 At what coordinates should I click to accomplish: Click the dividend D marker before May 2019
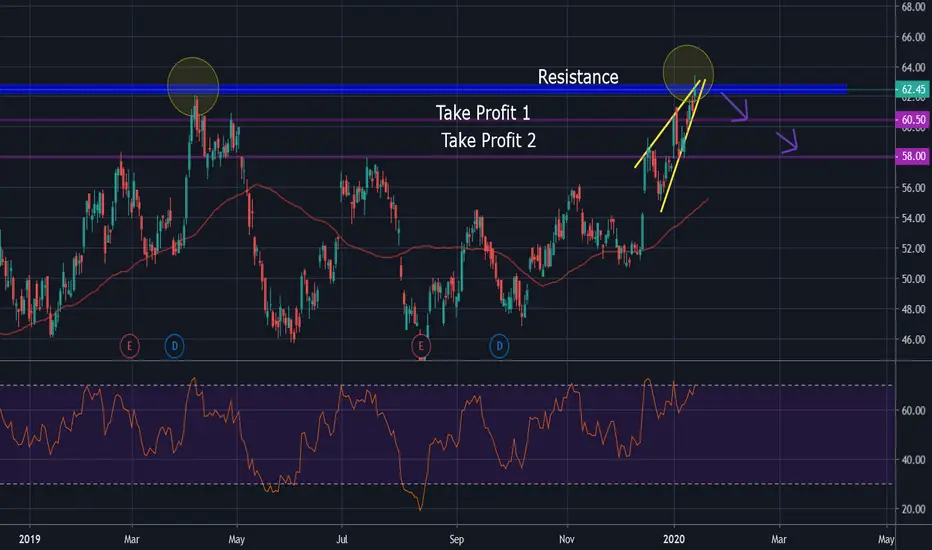pos(174,346)
